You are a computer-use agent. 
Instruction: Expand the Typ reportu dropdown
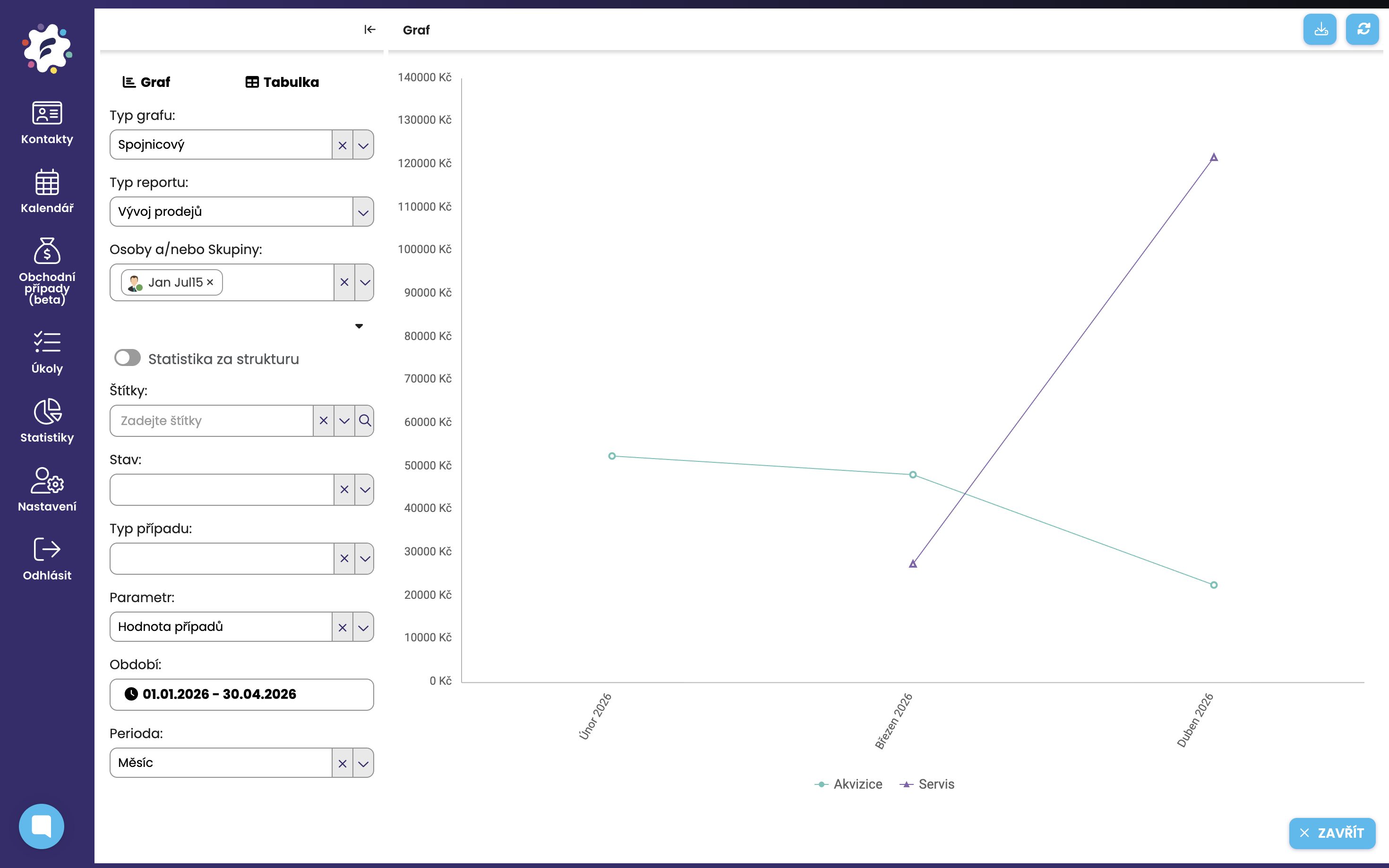click(363, 212)
